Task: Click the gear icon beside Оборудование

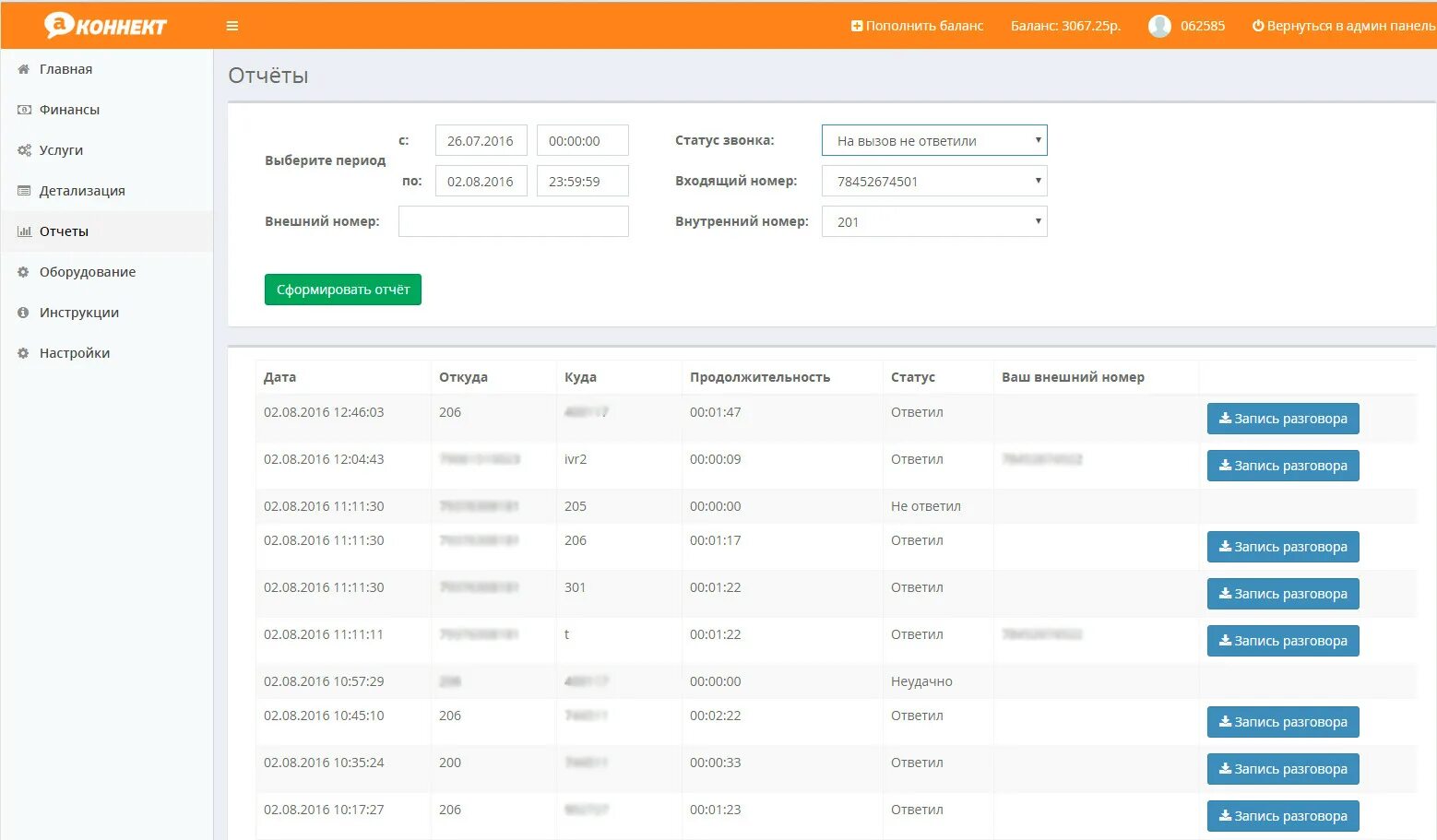Action: (x=23, y=272)
